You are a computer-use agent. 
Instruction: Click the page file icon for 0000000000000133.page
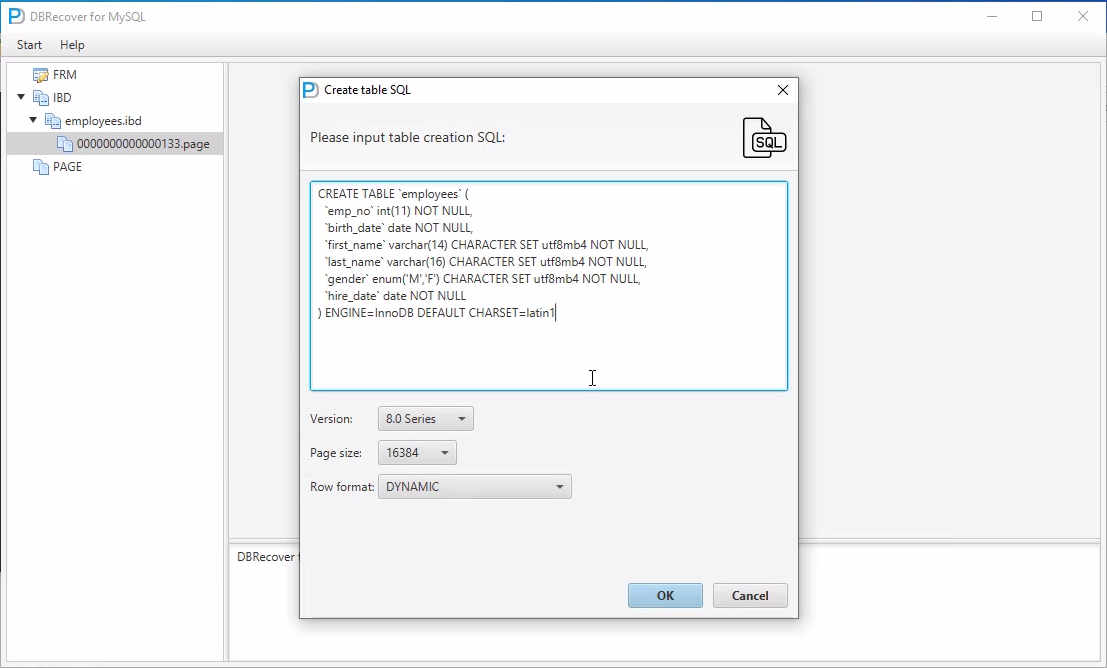65,144
